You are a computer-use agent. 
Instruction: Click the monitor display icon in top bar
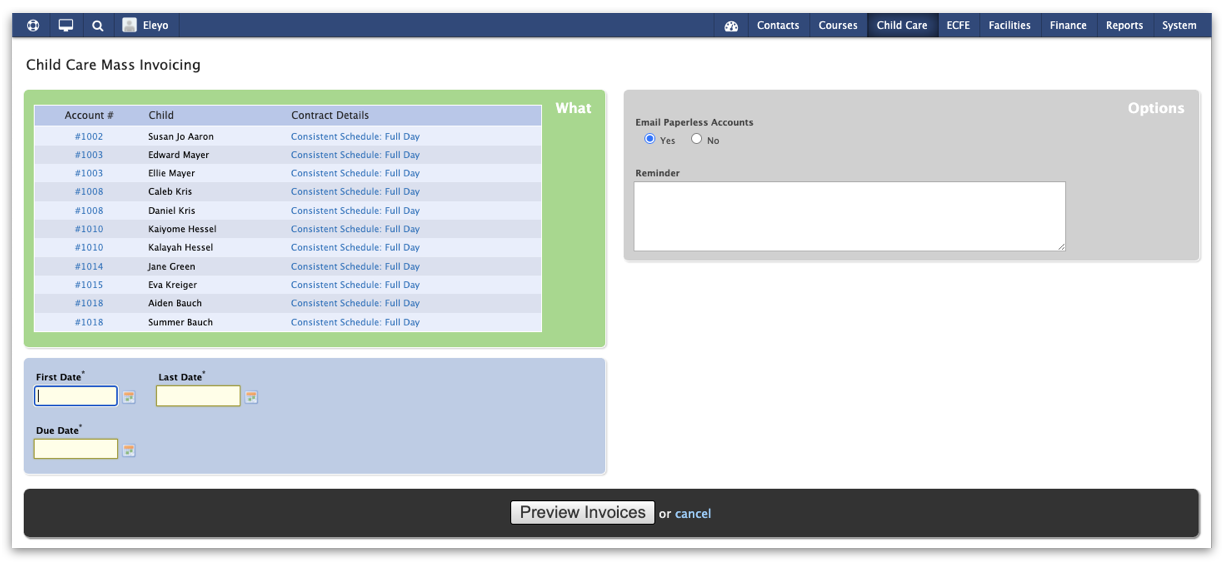66,26
